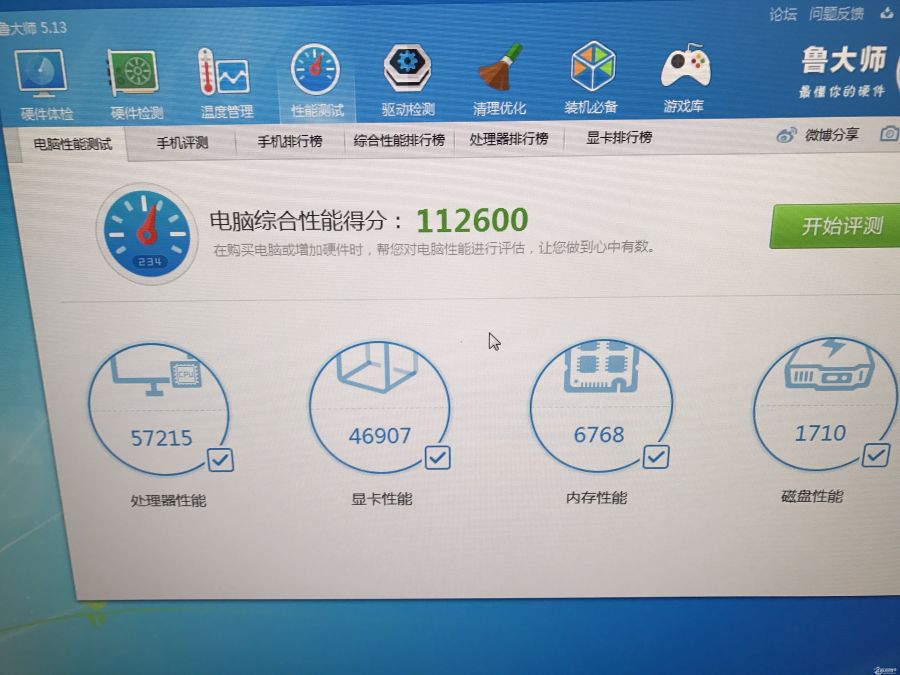Click the 显卡性能 label
The height and width of the screenshot is (675, 900).
pos(382,499)
